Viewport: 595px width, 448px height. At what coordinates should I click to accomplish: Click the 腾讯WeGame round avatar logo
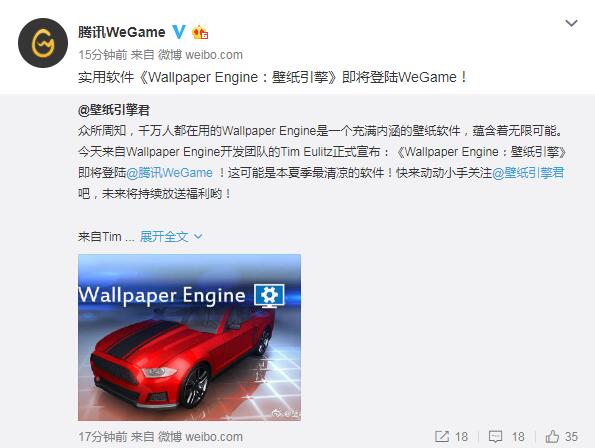[43, 43]
